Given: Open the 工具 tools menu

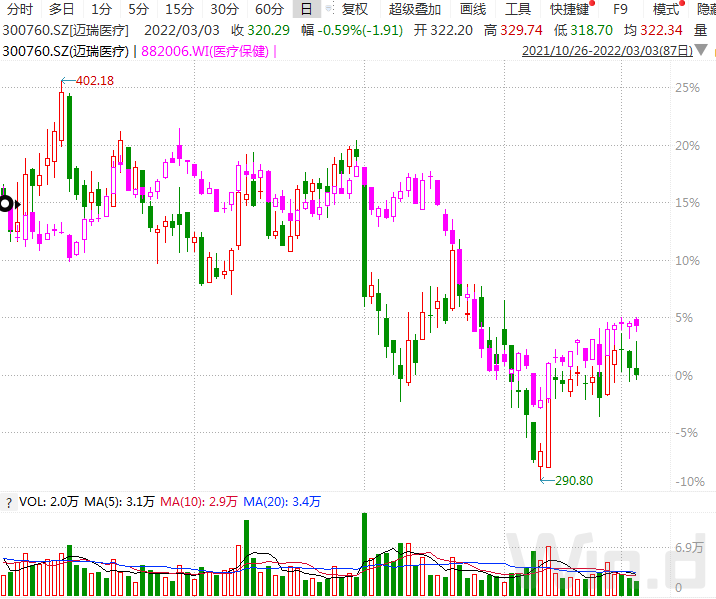Looking at the screenshot, I should (518, 9).
